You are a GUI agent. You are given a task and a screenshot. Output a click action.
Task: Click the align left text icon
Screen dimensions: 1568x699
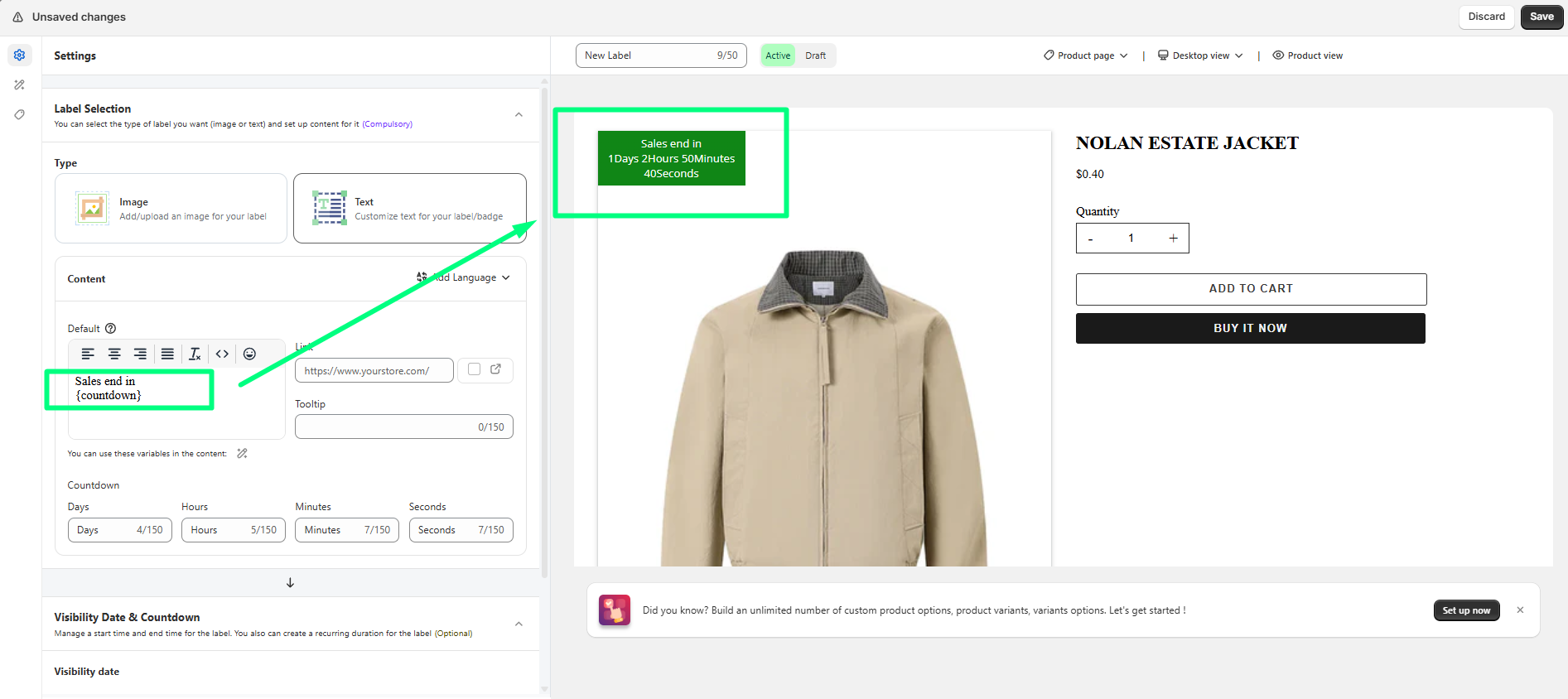[x=88, y=354]
